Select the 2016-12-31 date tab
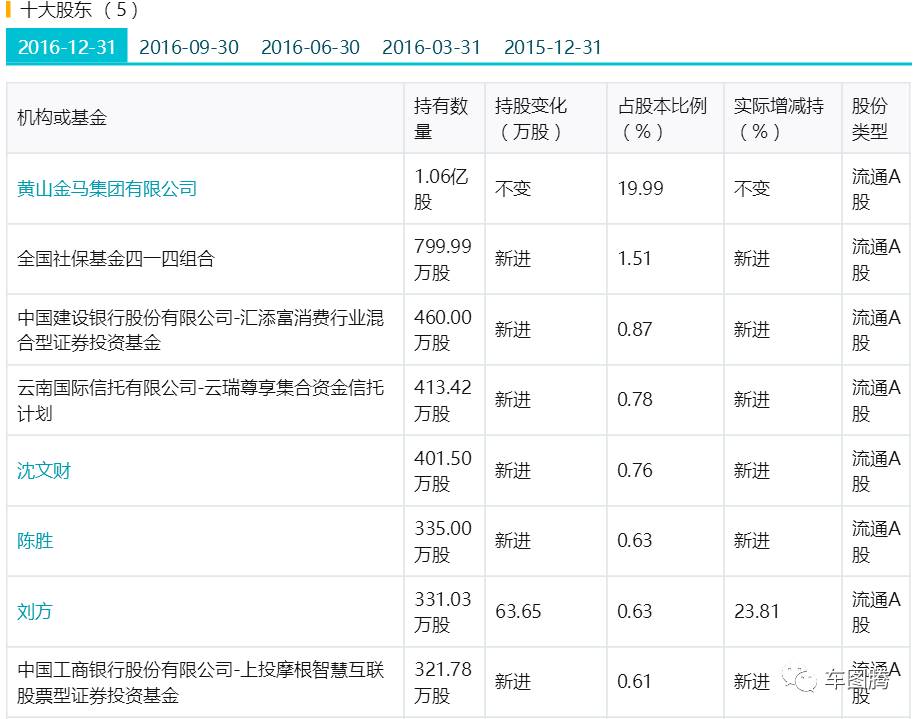This screenshot has height=719, width=919. pyautogui.click(x=66, y=46)
